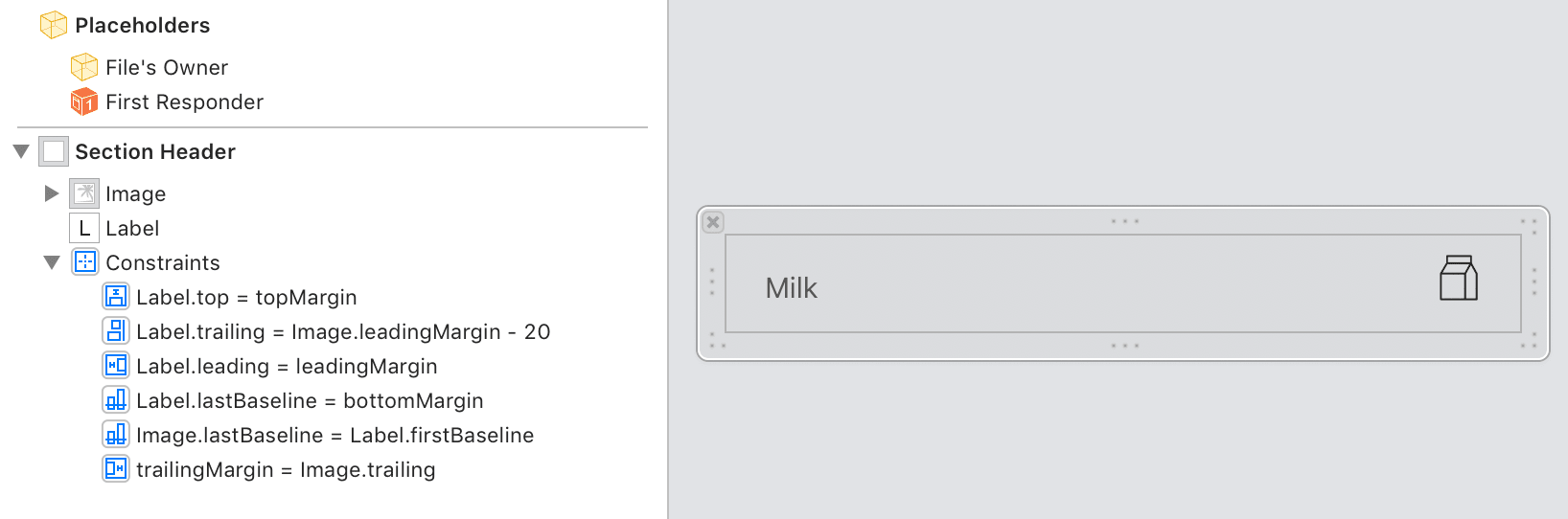Collapse the Section Header disclosure triangle

[x=21, y=151]
